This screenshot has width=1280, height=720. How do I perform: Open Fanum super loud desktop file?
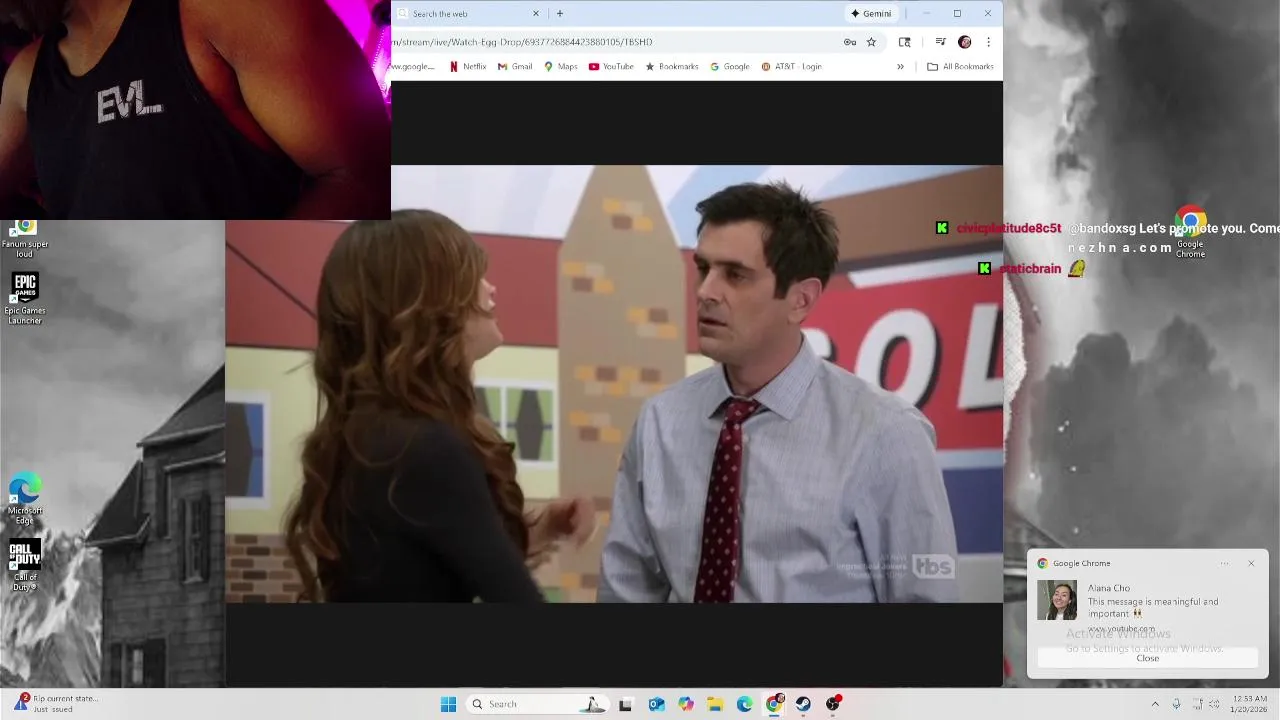pyautogui.click(x=25, y=239)
